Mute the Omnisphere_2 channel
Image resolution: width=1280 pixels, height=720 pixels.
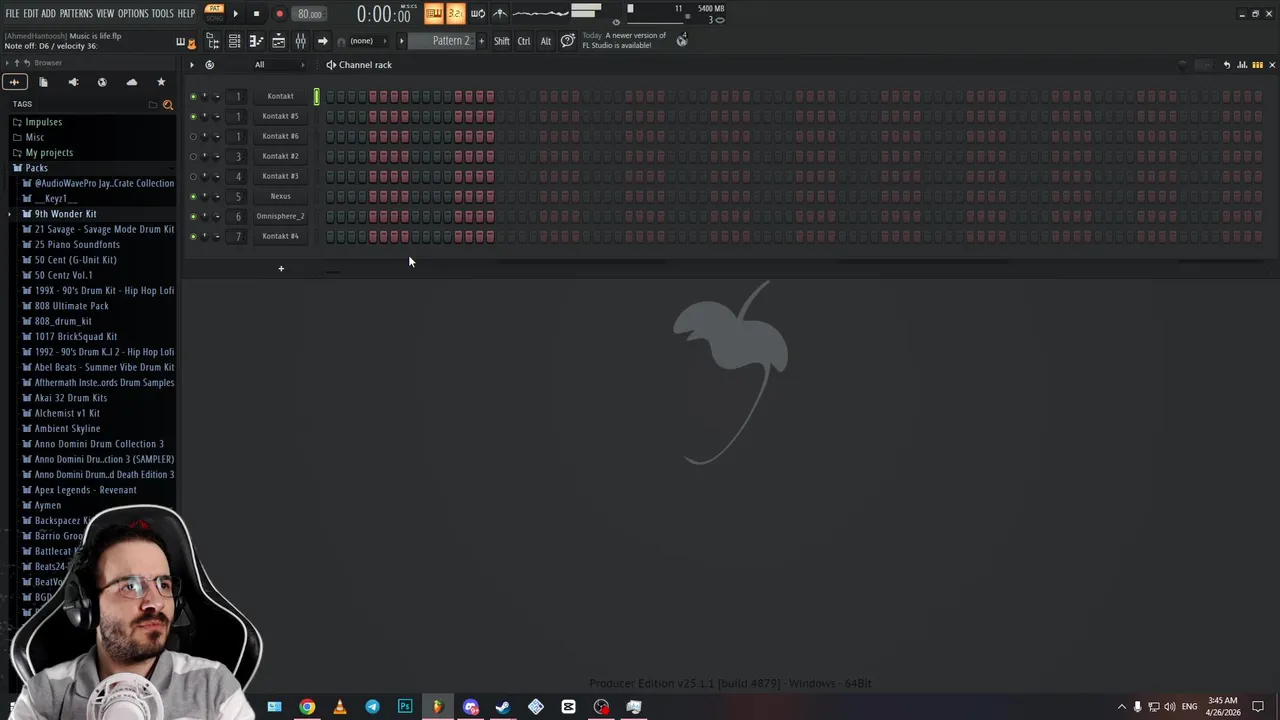point(193,217)
